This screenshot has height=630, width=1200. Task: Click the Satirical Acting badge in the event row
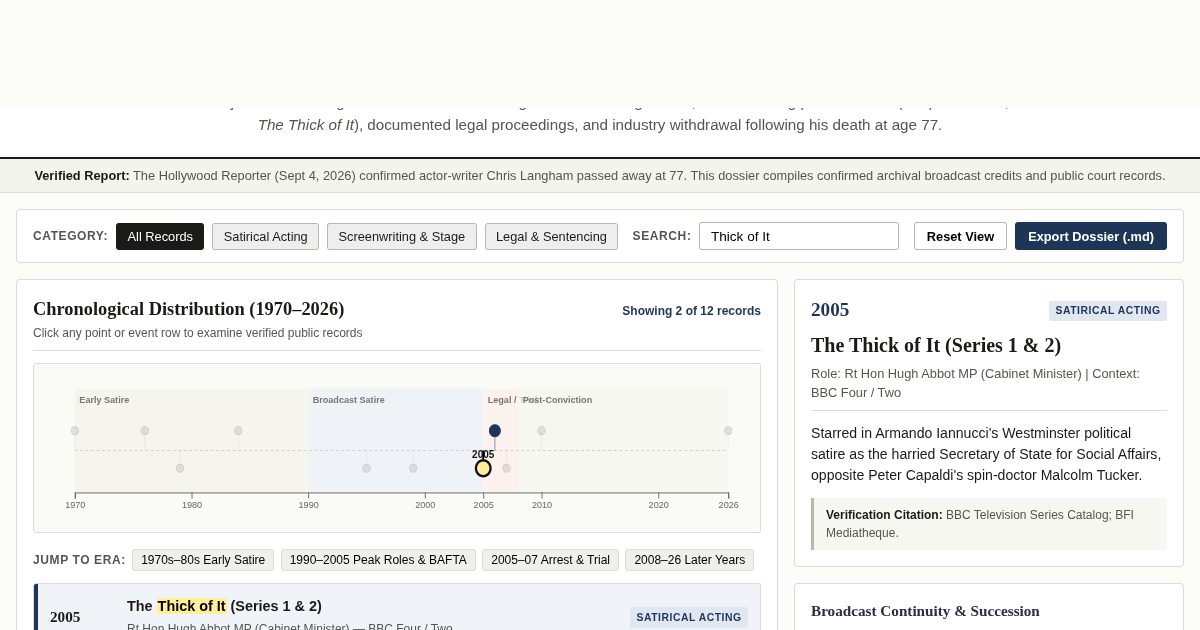tap(689, 618)
